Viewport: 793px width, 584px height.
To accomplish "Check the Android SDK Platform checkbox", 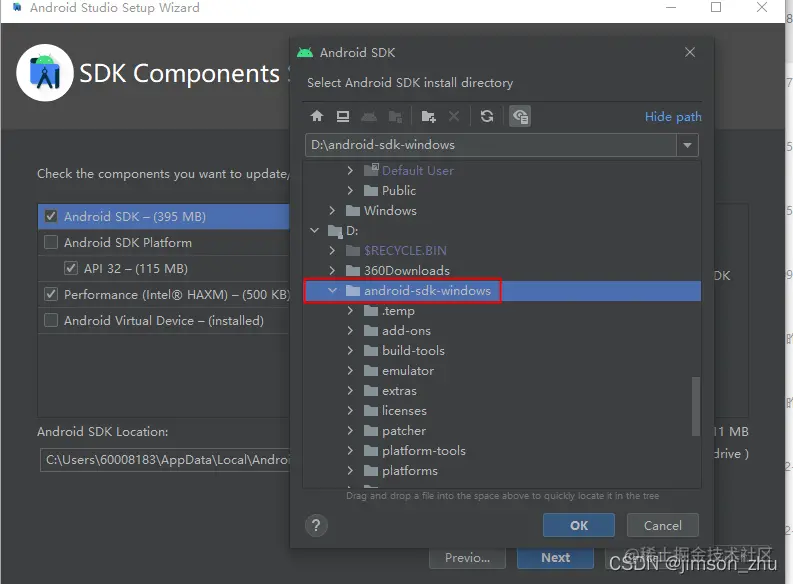I will [x=51, y=243].
